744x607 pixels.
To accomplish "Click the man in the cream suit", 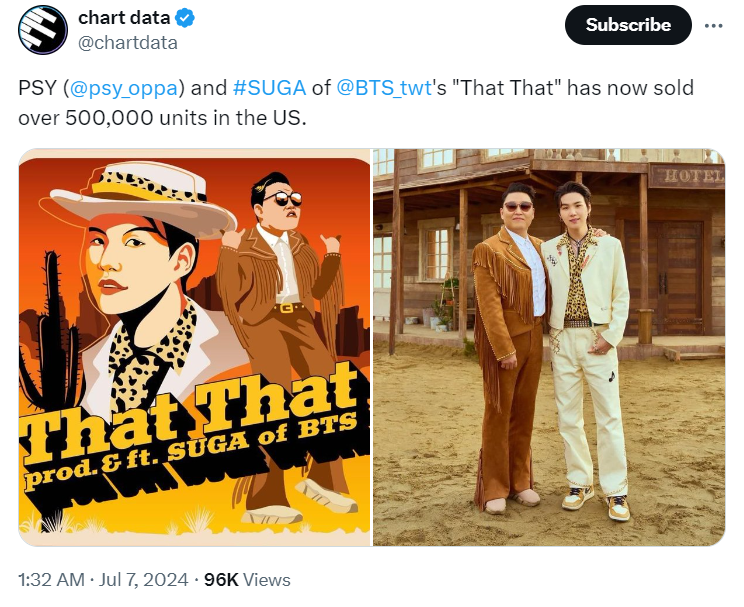I will point(588,351).
